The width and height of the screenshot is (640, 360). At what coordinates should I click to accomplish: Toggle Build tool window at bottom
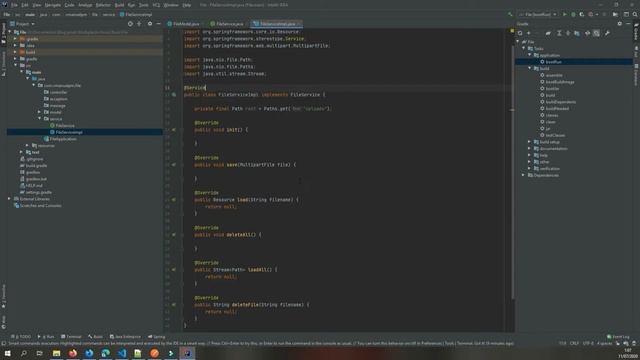click(96, 337)
